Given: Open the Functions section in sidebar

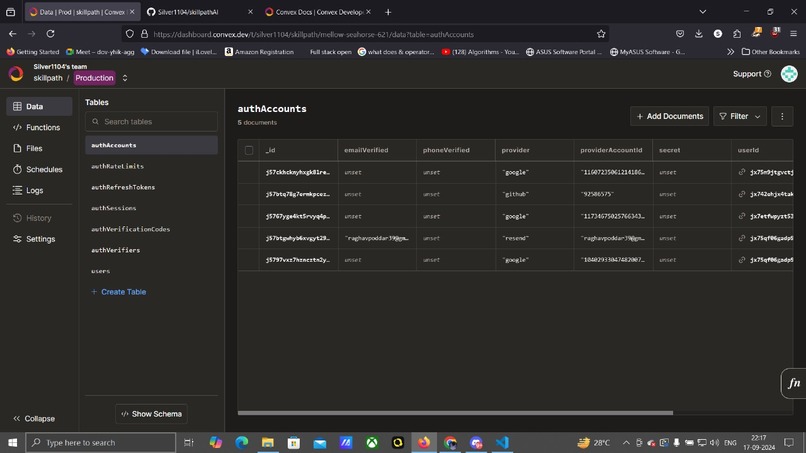Looking at the screenshot, I should point(39,128).
